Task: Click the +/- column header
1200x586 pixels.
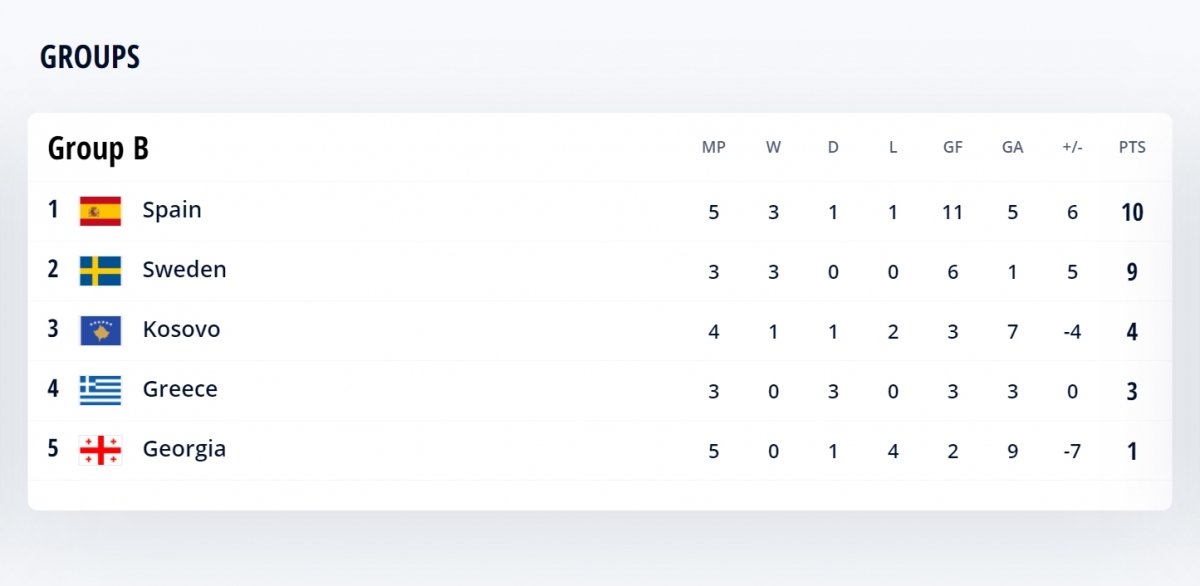Action: coord(1072,148)
